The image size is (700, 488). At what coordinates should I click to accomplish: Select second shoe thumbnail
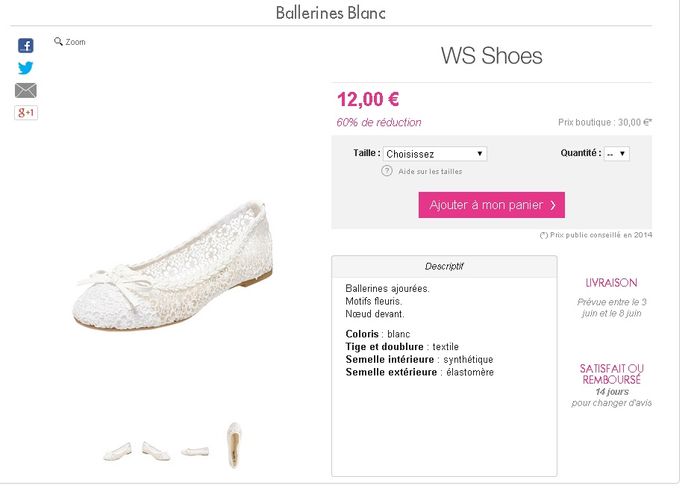coord(156,449)
